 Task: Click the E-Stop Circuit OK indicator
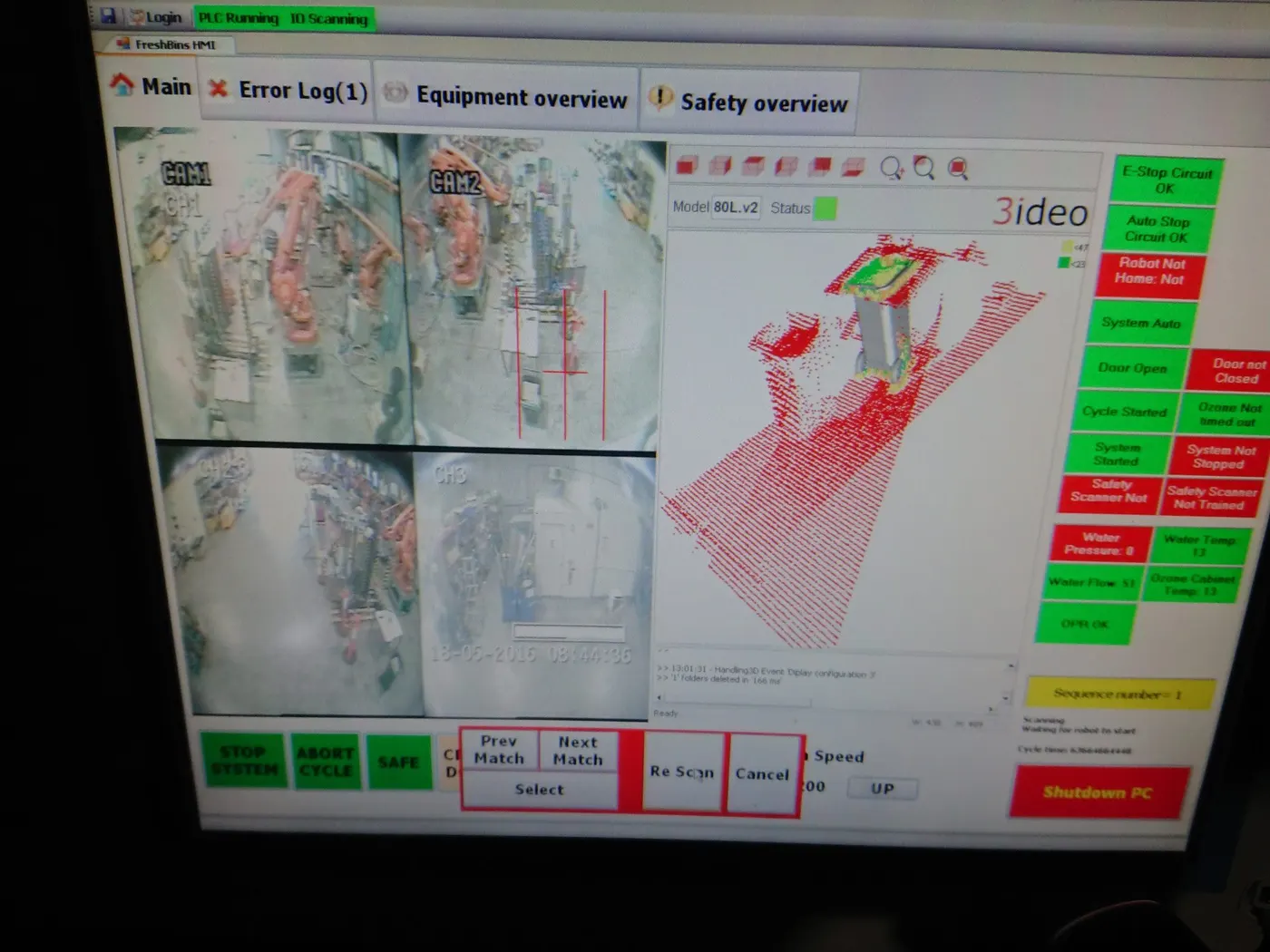tap(1165, 180)
